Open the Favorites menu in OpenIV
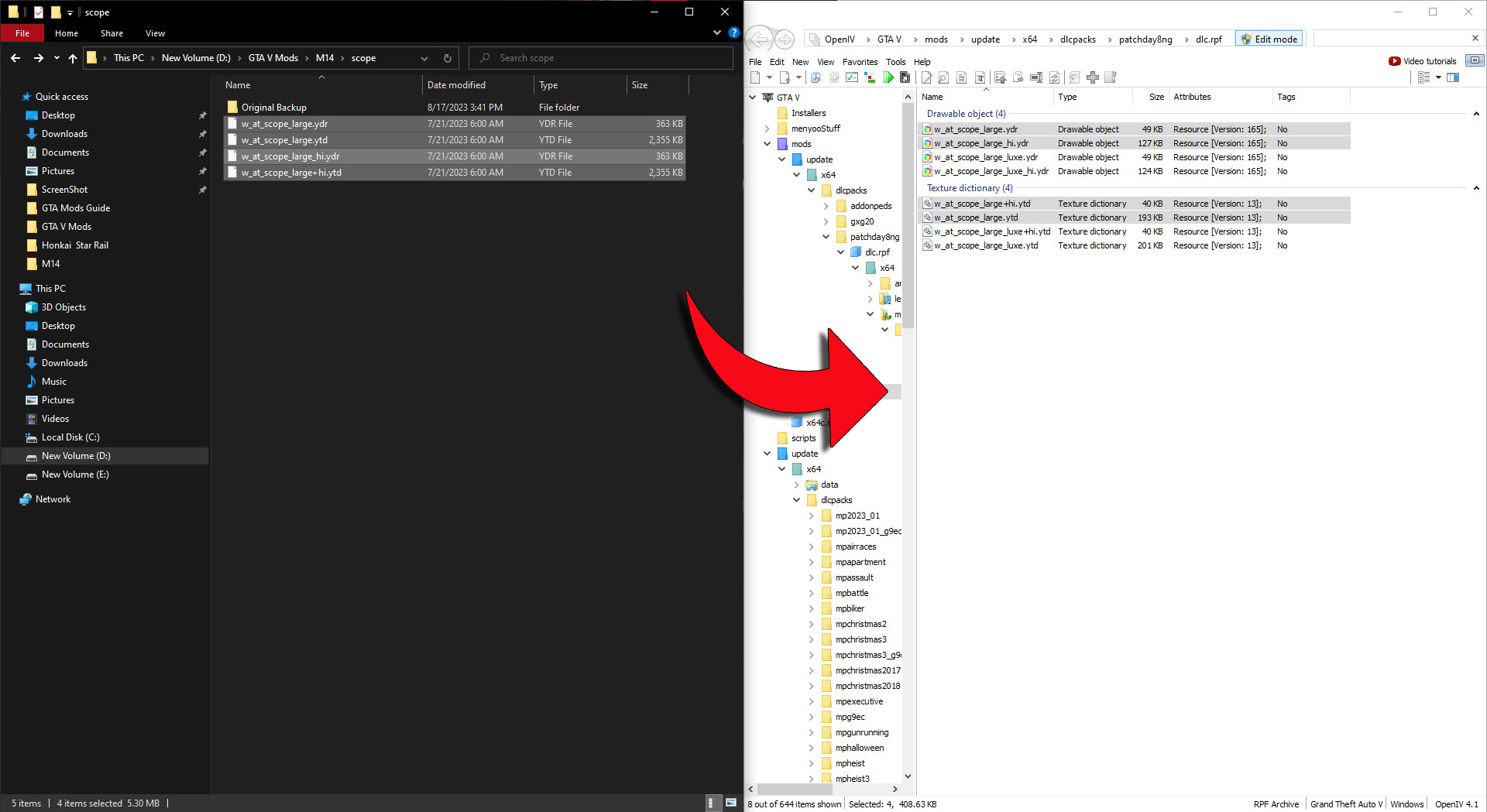This screenshot has width=1487, height=812. [860, 62]
